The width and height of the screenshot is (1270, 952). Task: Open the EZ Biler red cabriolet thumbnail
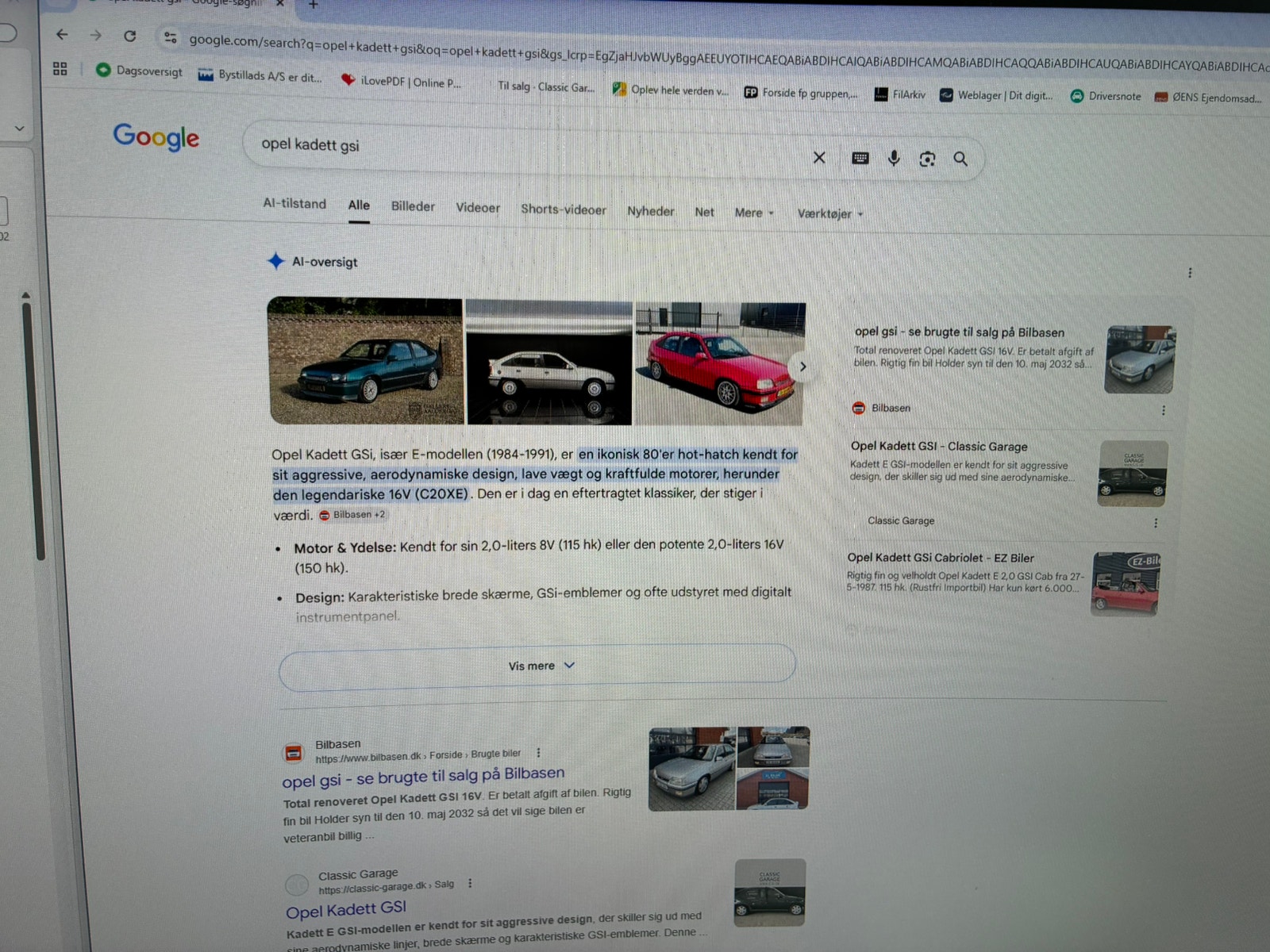[x=1125, y=584]
